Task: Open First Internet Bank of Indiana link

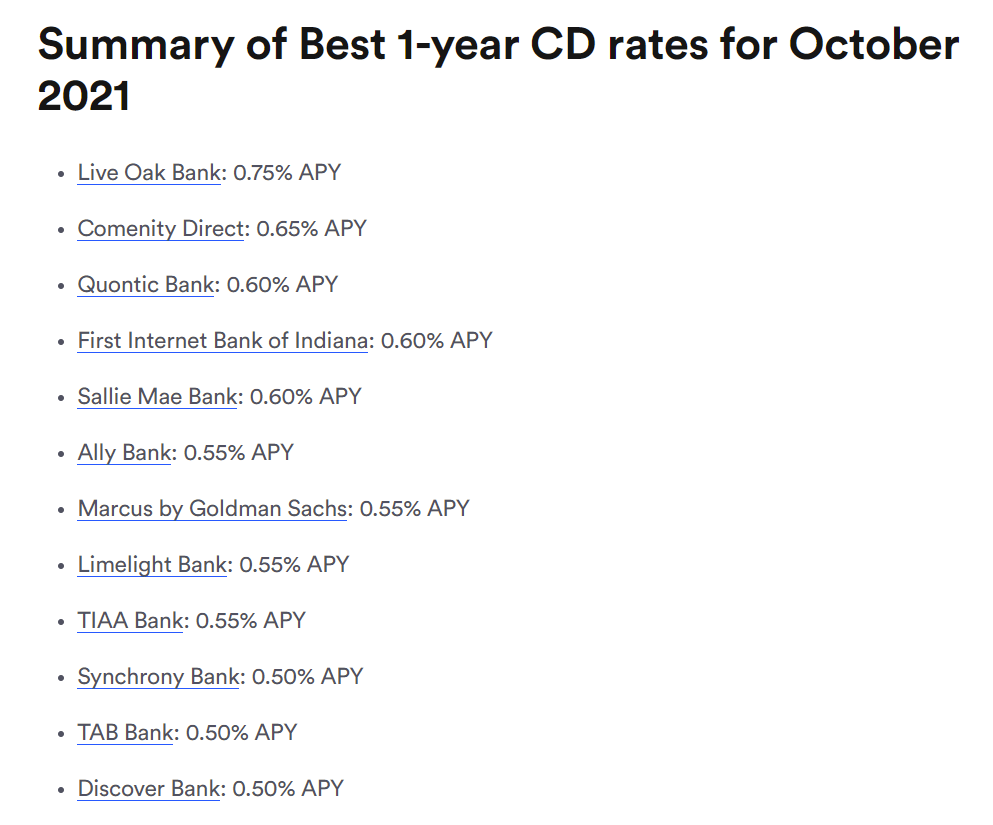Action: (x=223, y=341)
